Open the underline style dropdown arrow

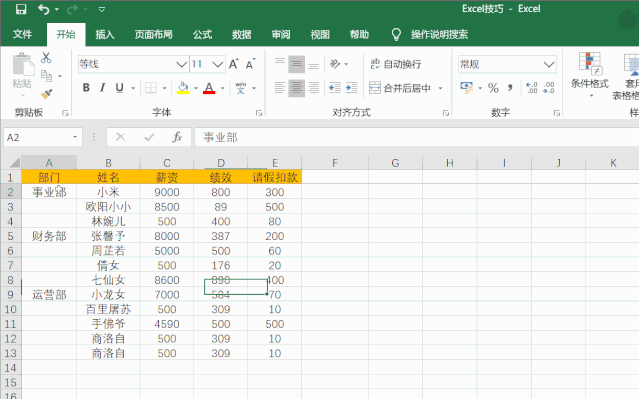point(133,88)
